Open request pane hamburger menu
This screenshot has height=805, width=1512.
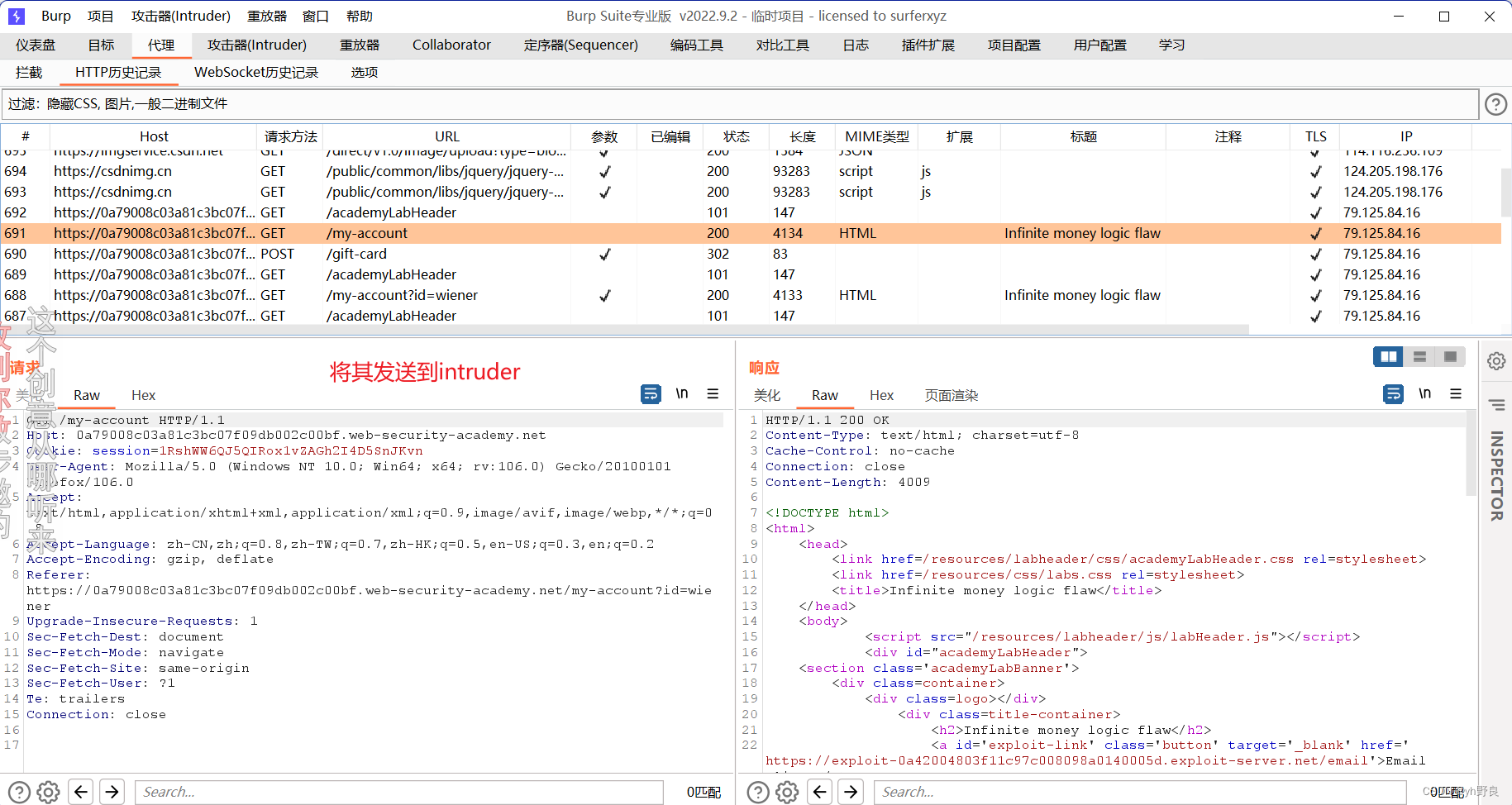713,394
